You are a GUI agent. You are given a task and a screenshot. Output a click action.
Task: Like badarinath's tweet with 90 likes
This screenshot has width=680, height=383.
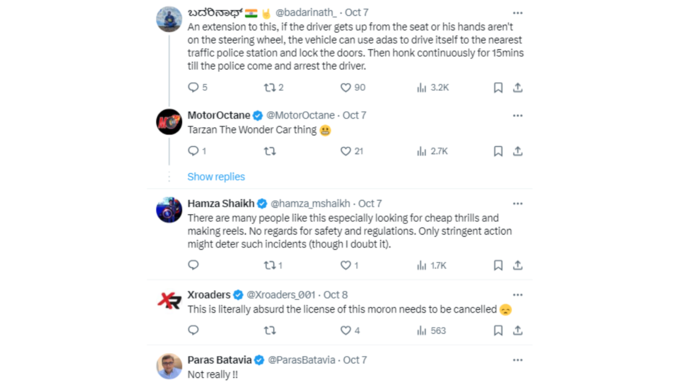pos(352,88)
